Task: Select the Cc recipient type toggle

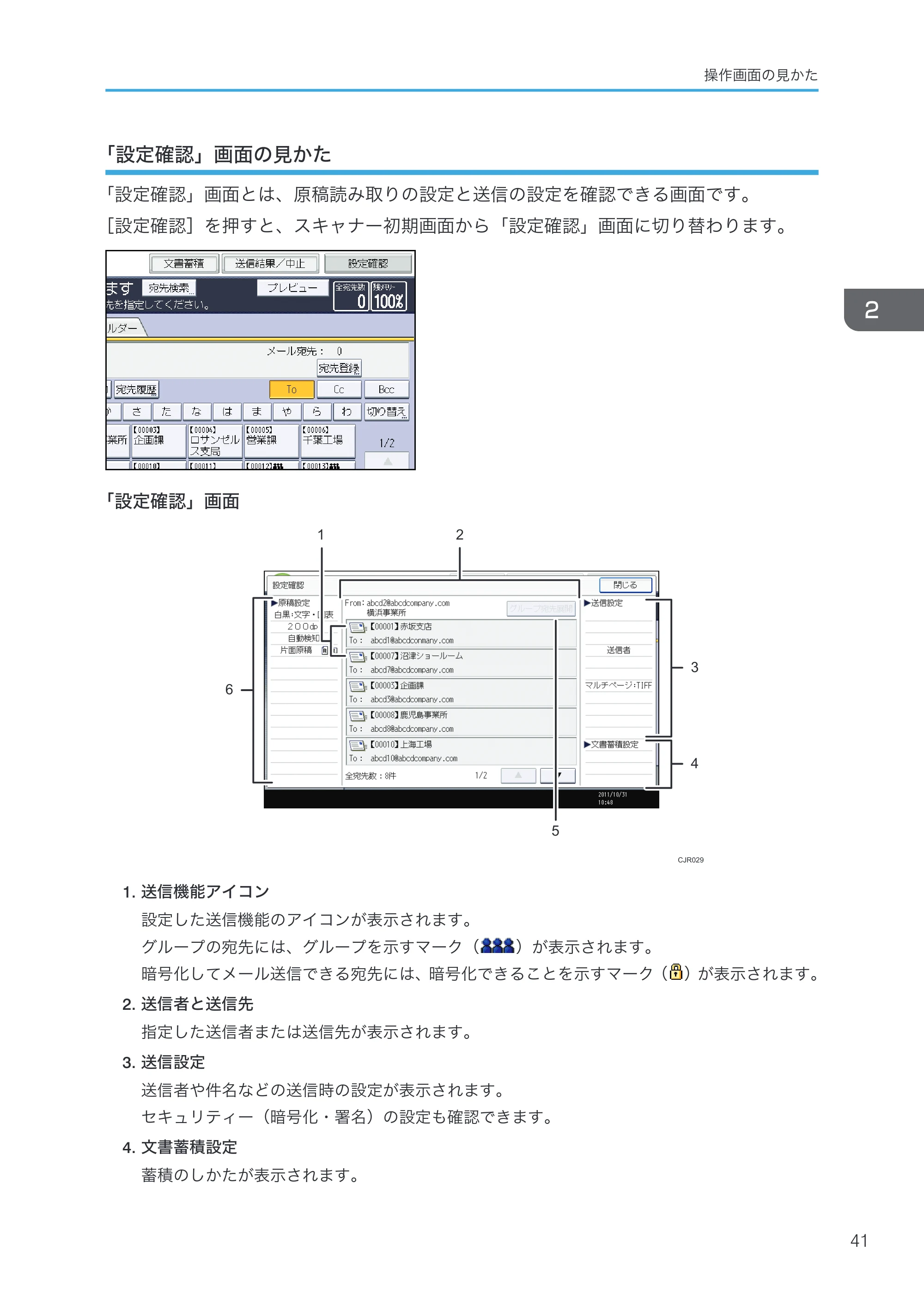Action: coord(339,390)
